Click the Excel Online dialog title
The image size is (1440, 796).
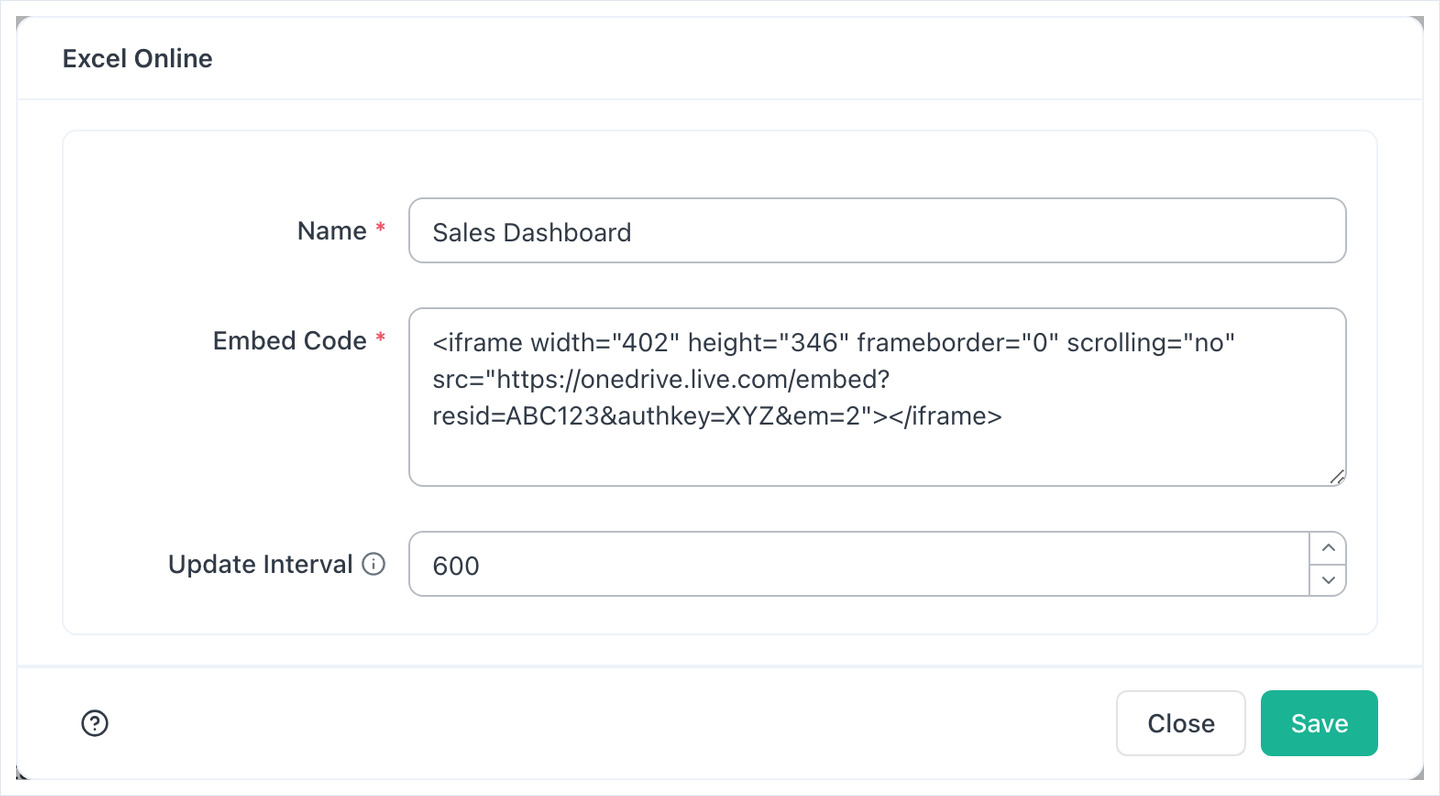pos(137,58)
